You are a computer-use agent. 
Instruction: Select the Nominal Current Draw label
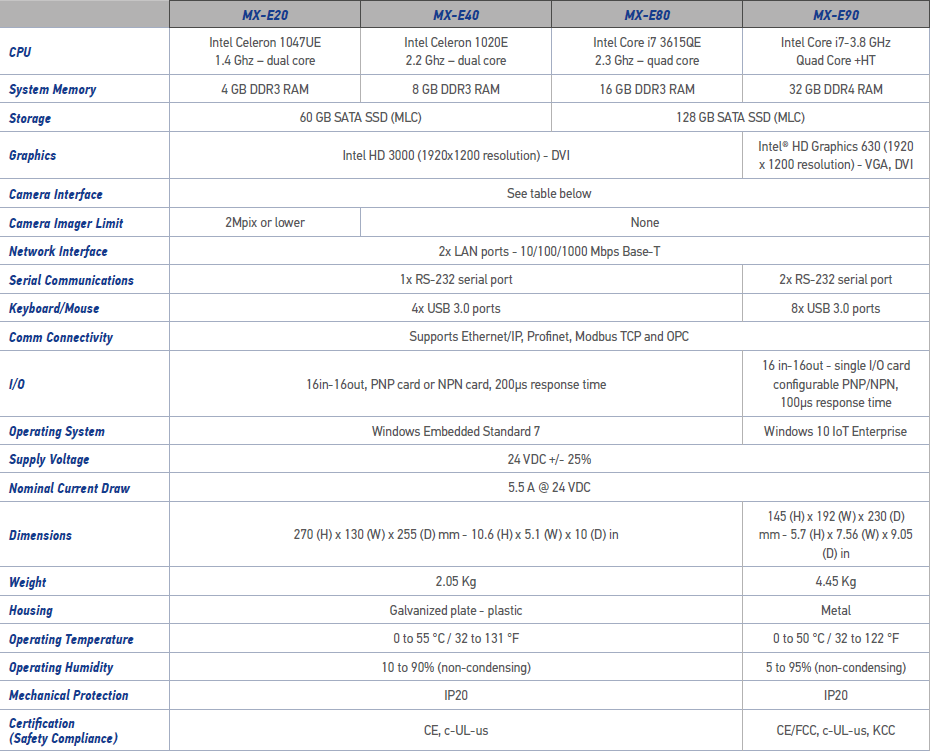[x=69, y=488]
